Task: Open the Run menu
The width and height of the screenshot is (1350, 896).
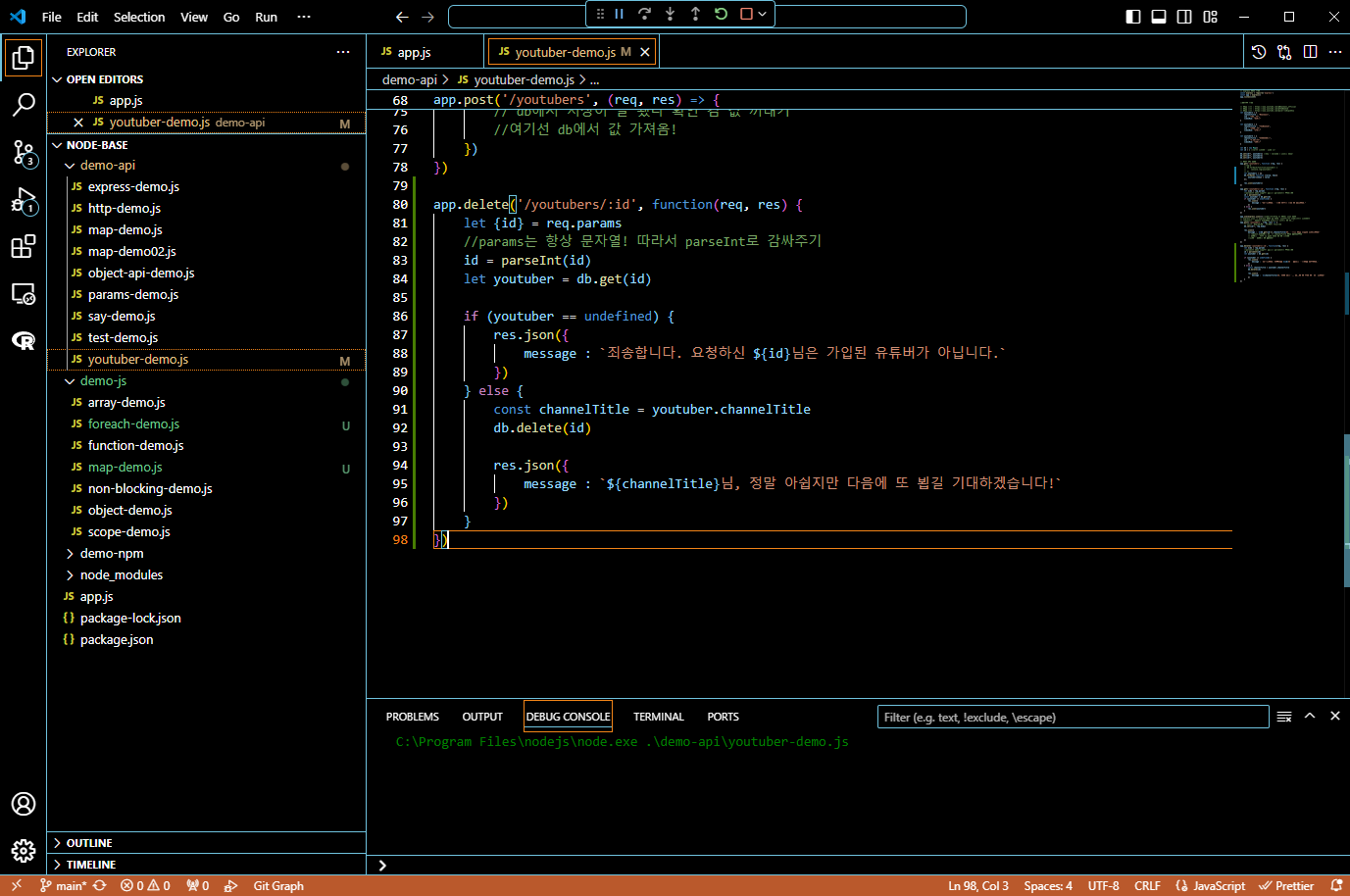Action: click(266, 17)
